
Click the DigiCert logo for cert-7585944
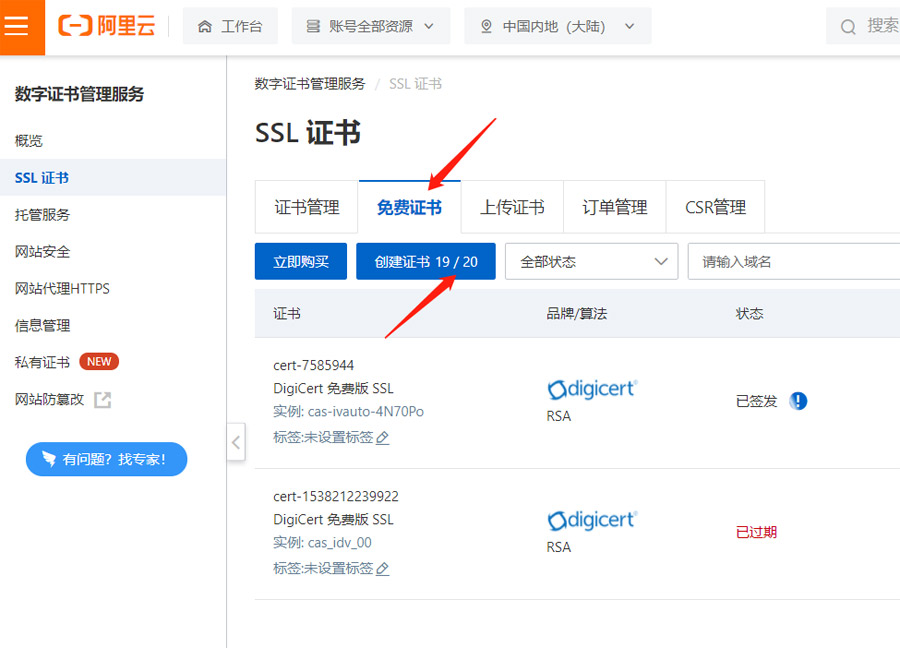point(592,388)
